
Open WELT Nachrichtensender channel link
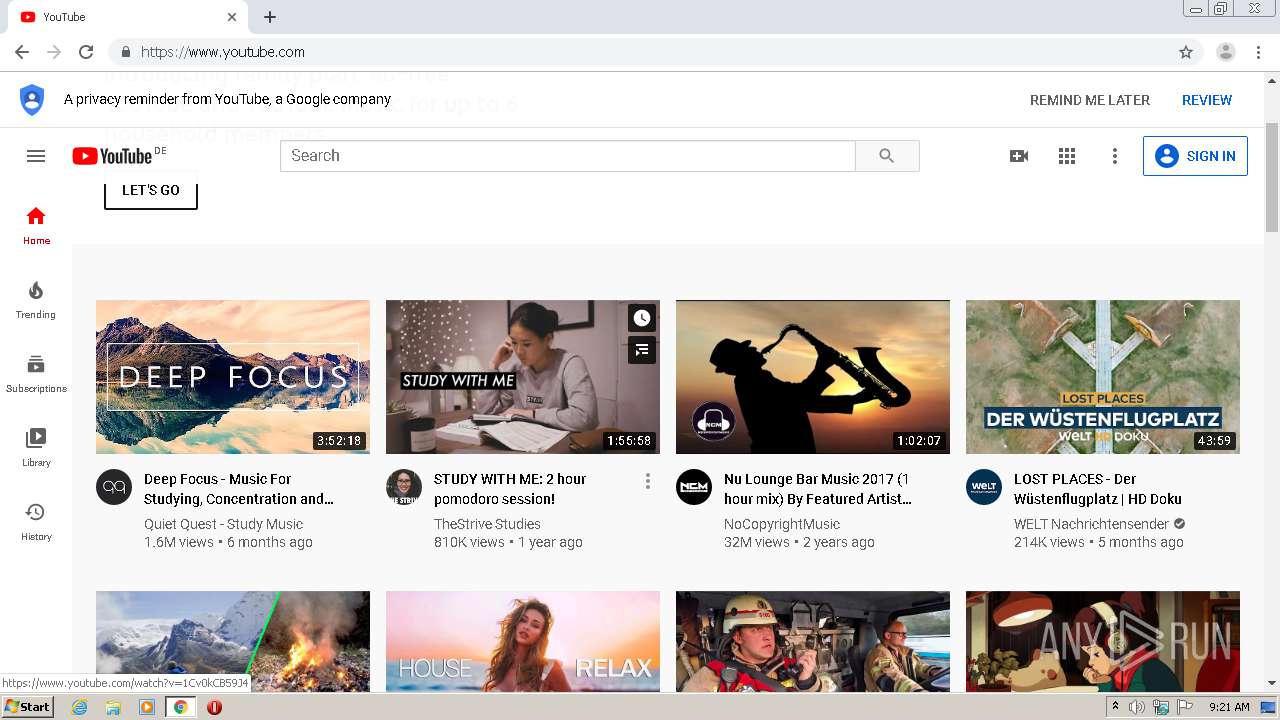[1091, 524]
